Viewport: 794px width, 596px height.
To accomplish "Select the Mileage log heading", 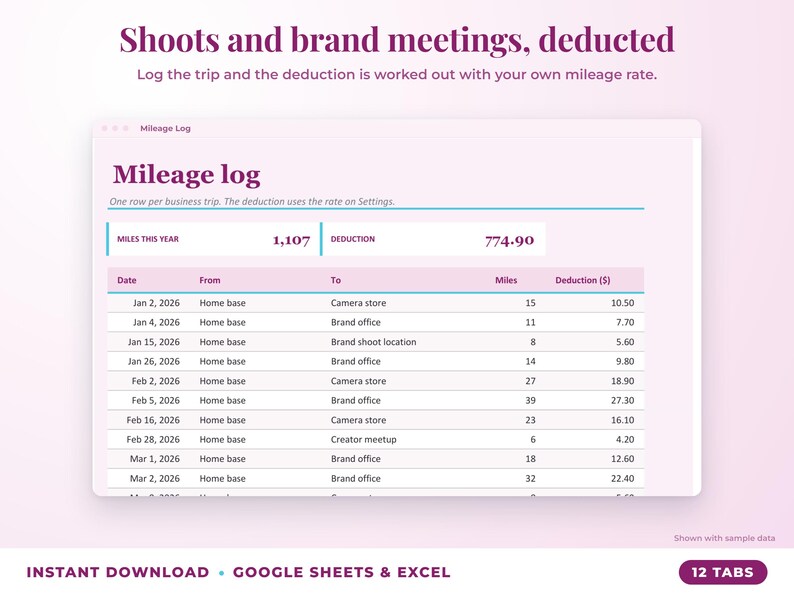I will [186, 175].
